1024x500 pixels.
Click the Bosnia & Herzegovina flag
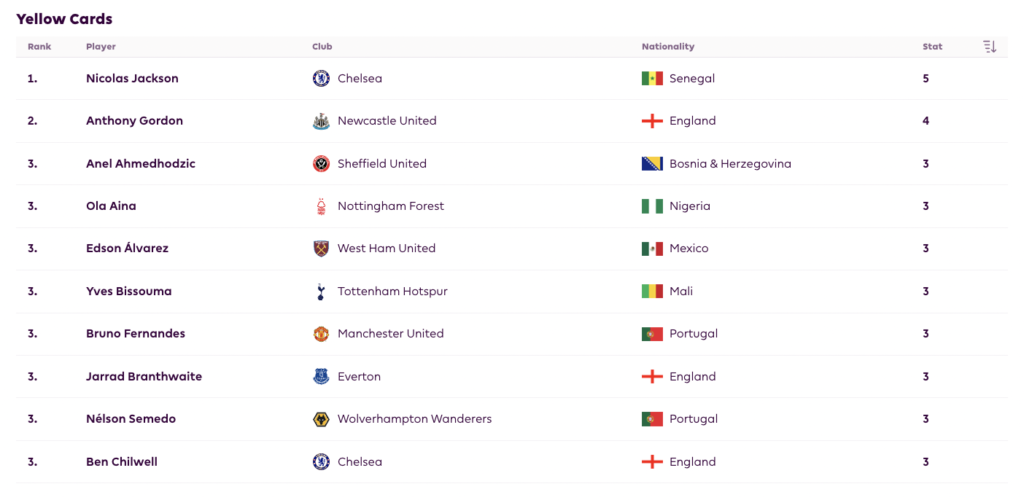(652, 164)
